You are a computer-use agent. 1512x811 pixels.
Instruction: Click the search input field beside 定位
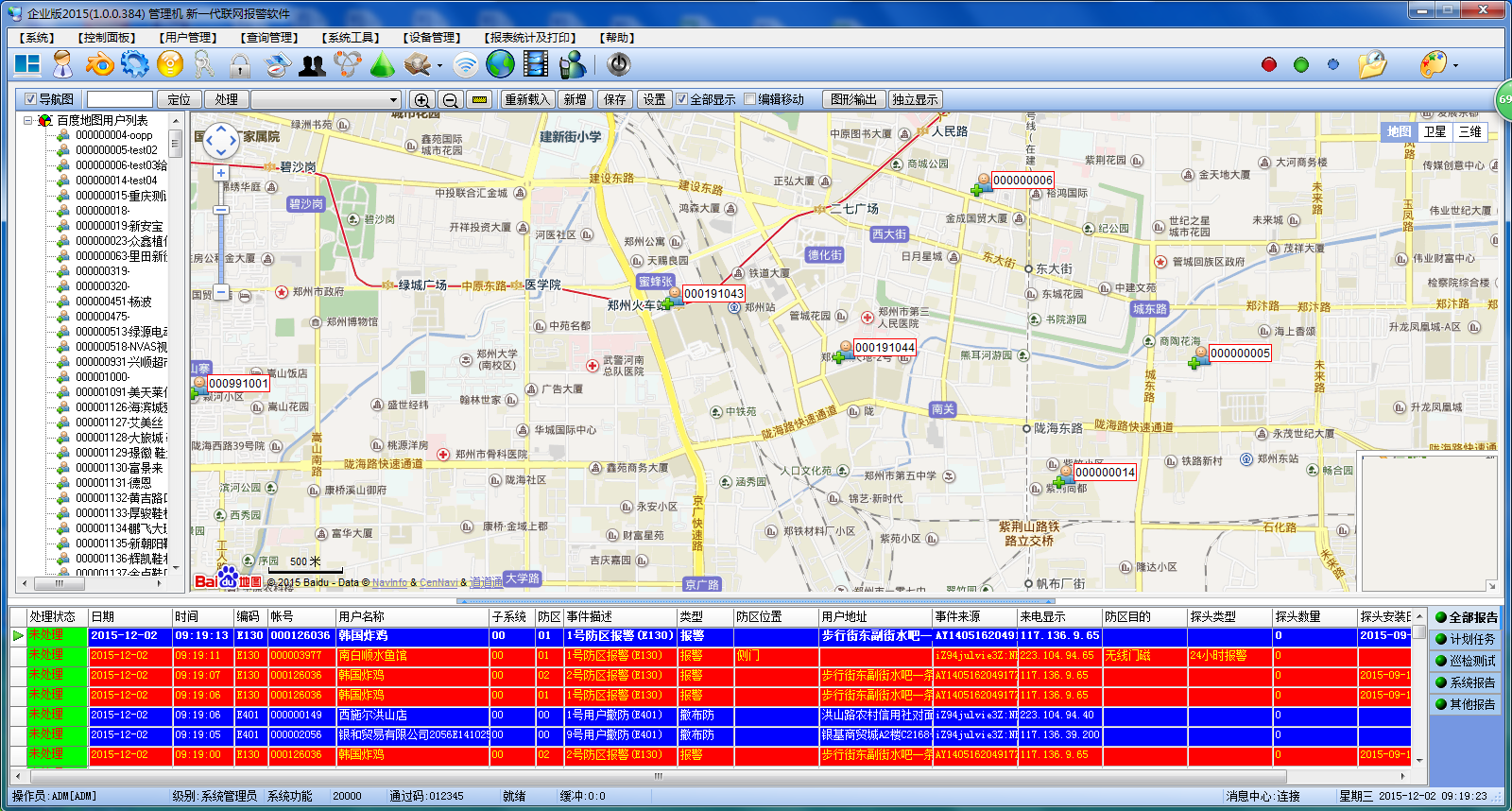pyautogui.click(x=120, y=100)
